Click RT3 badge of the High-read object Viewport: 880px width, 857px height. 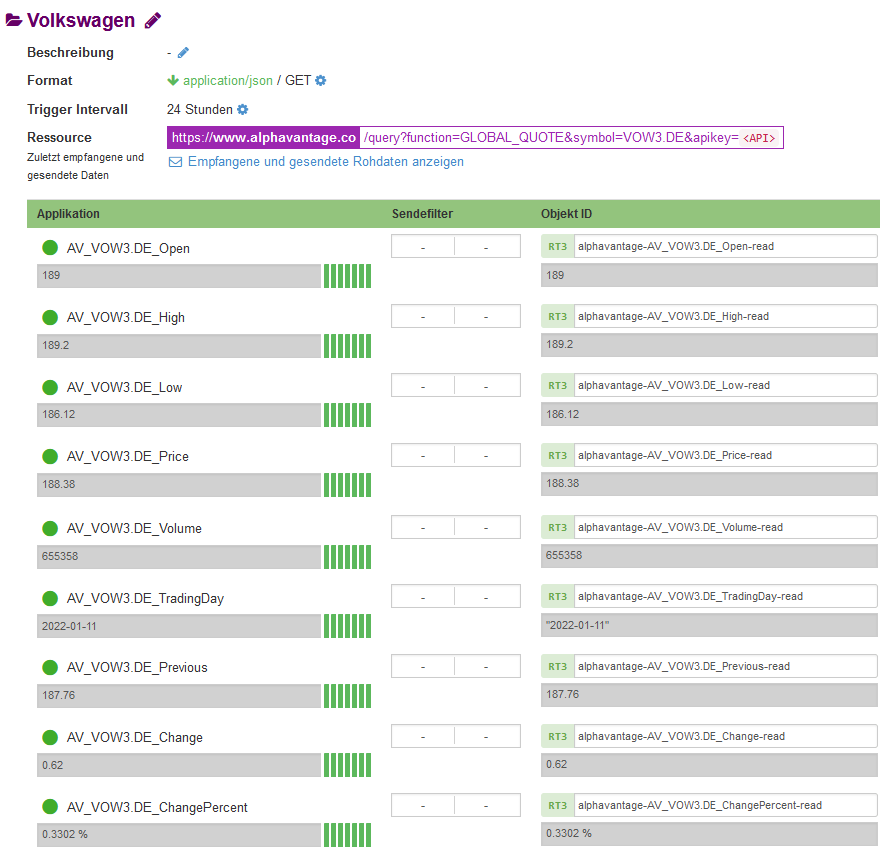click(557, 317)
